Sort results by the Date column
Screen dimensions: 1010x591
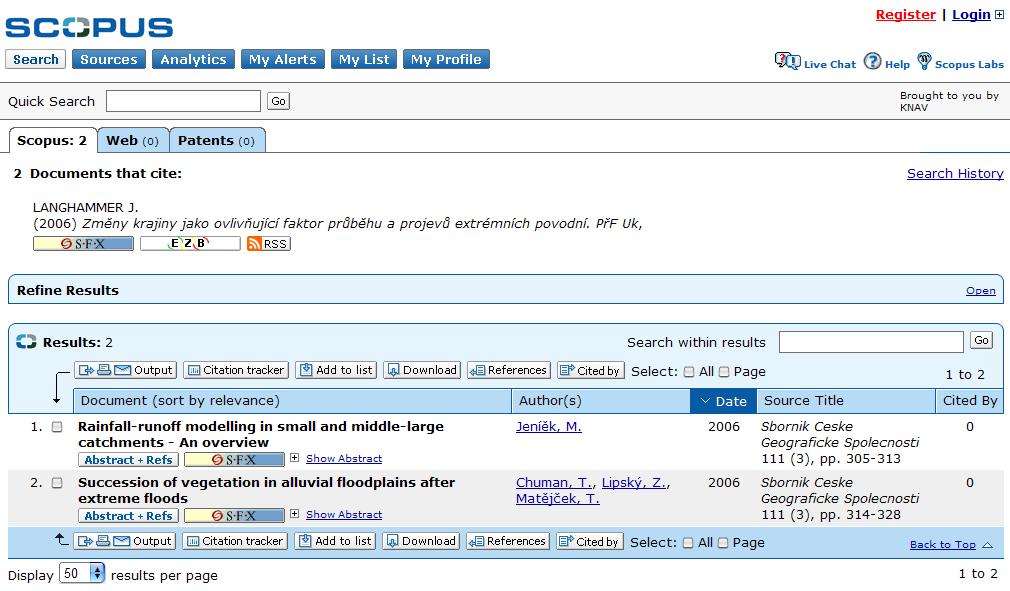(723, 400)
